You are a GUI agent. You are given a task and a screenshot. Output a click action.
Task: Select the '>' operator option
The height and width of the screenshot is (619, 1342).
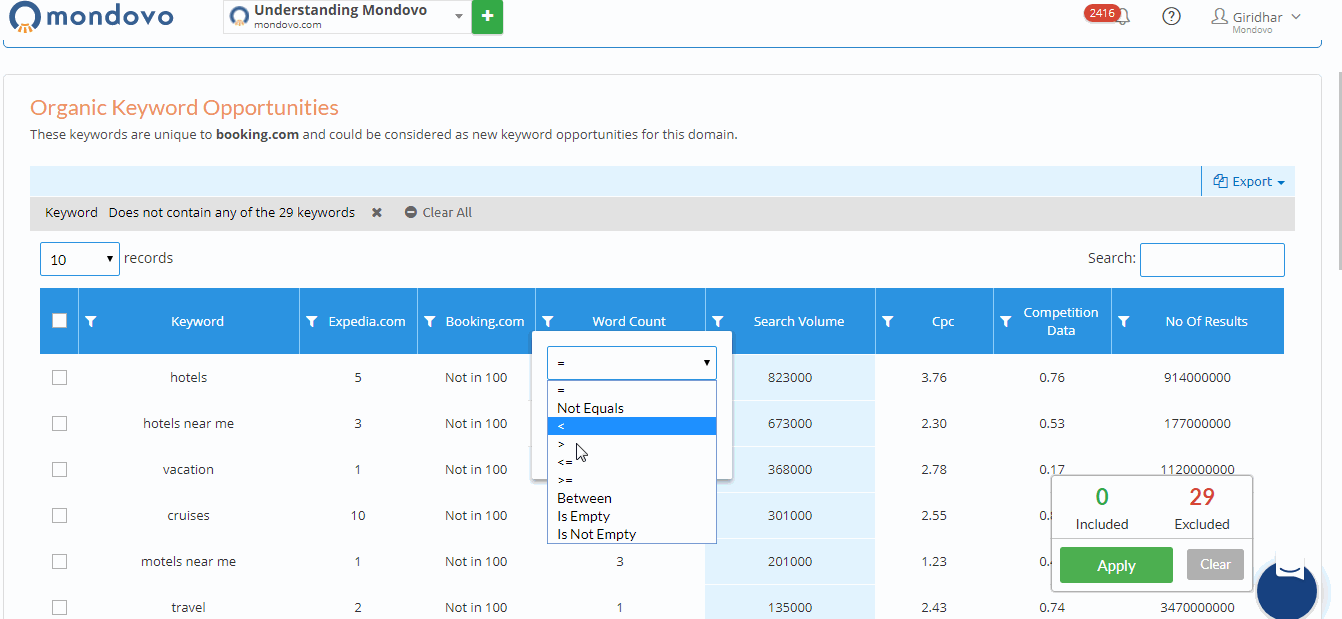[632, 444]
